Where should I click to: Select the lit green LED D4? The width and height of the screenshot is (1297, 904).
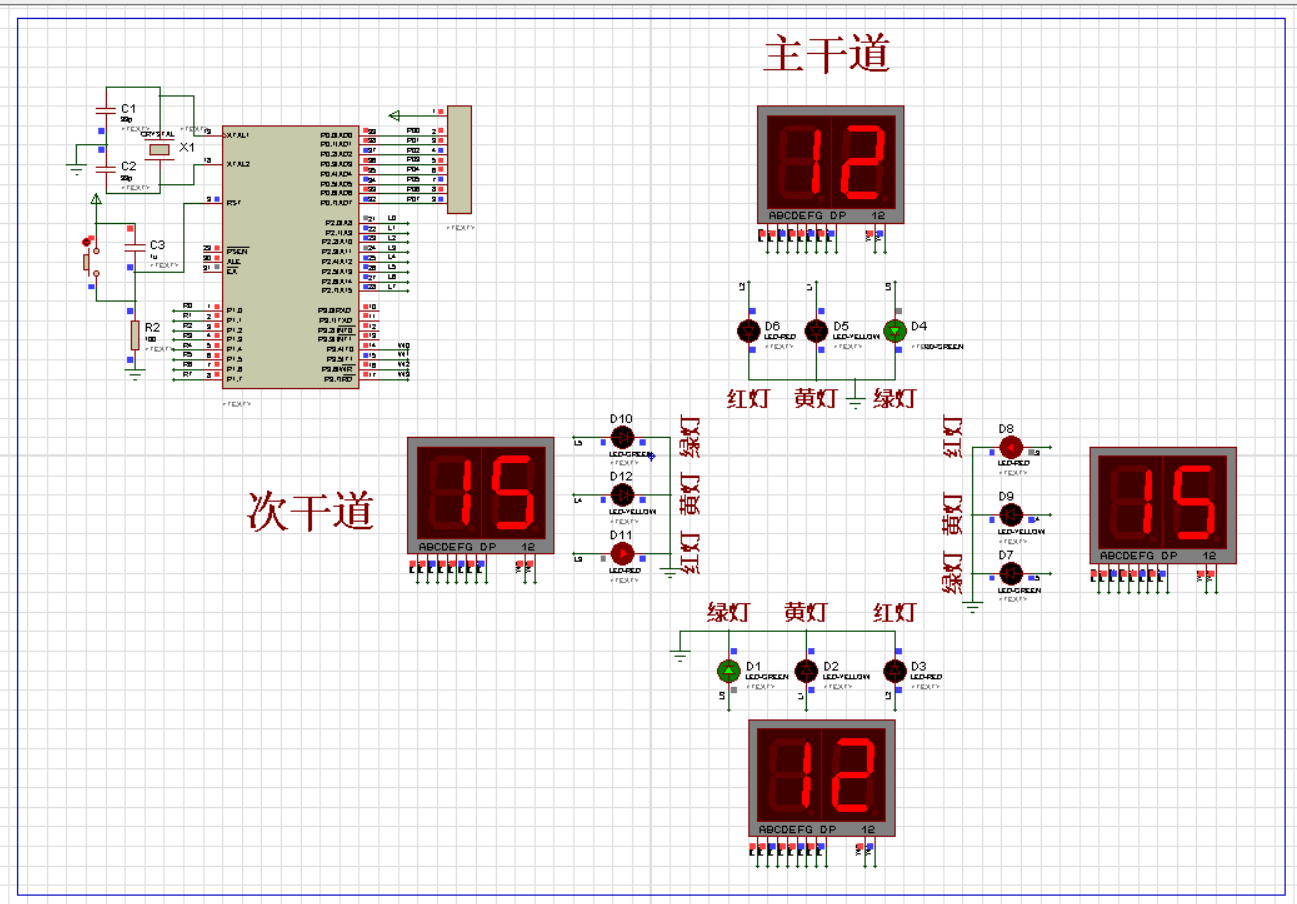coord(895,329)
